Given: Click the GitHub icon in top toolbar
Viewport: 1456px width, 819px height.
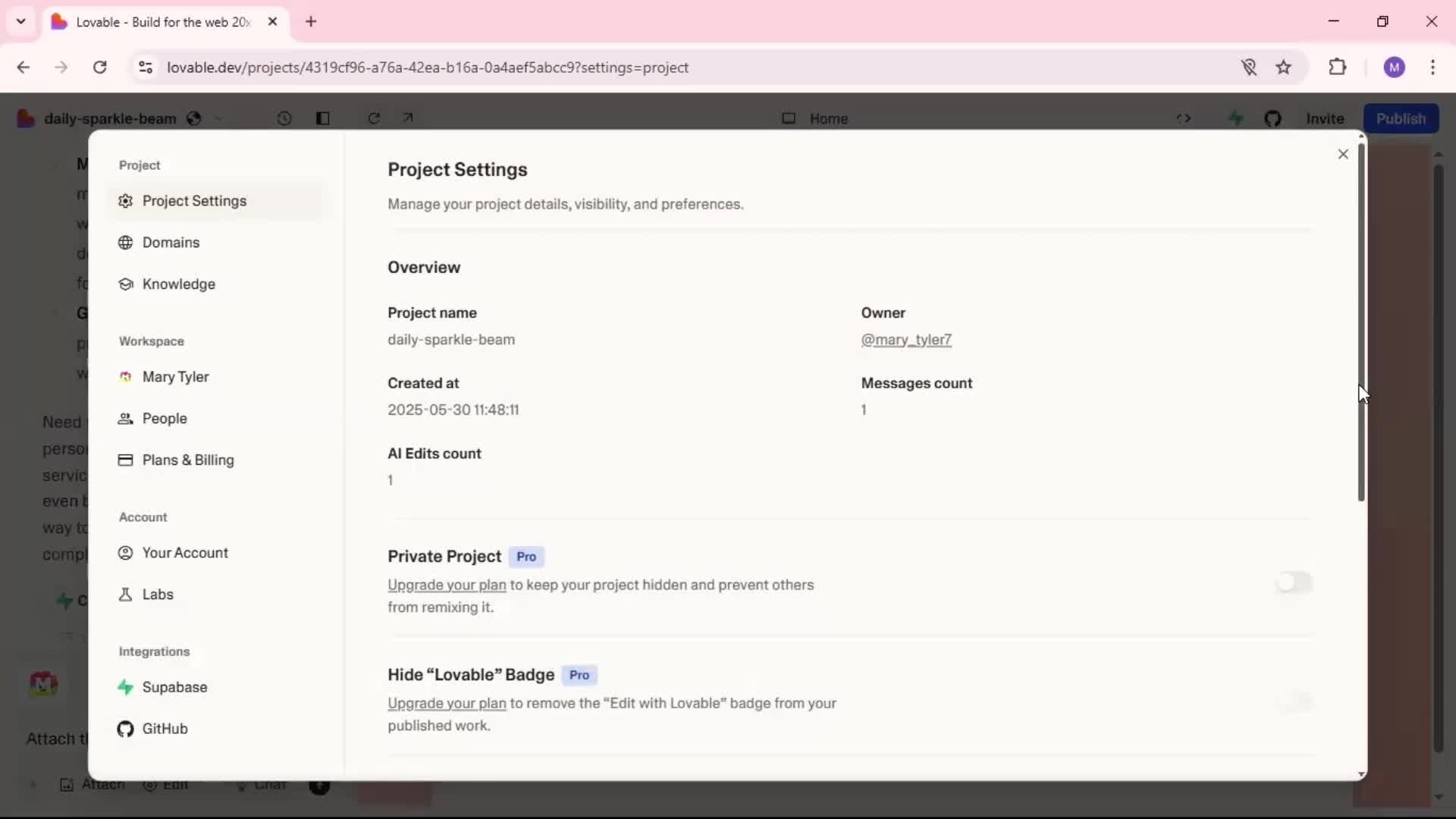Looking at the screenshot, I should click(1272, 118).
